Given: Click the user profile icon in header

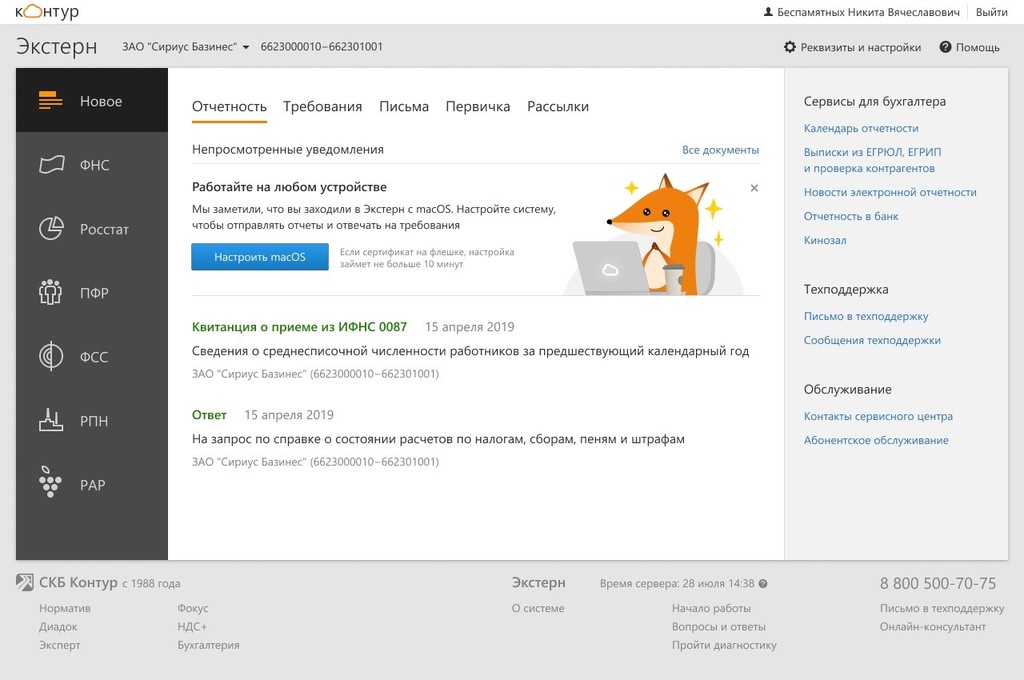Looking at the screenshot, I should (x=769, y=12).
